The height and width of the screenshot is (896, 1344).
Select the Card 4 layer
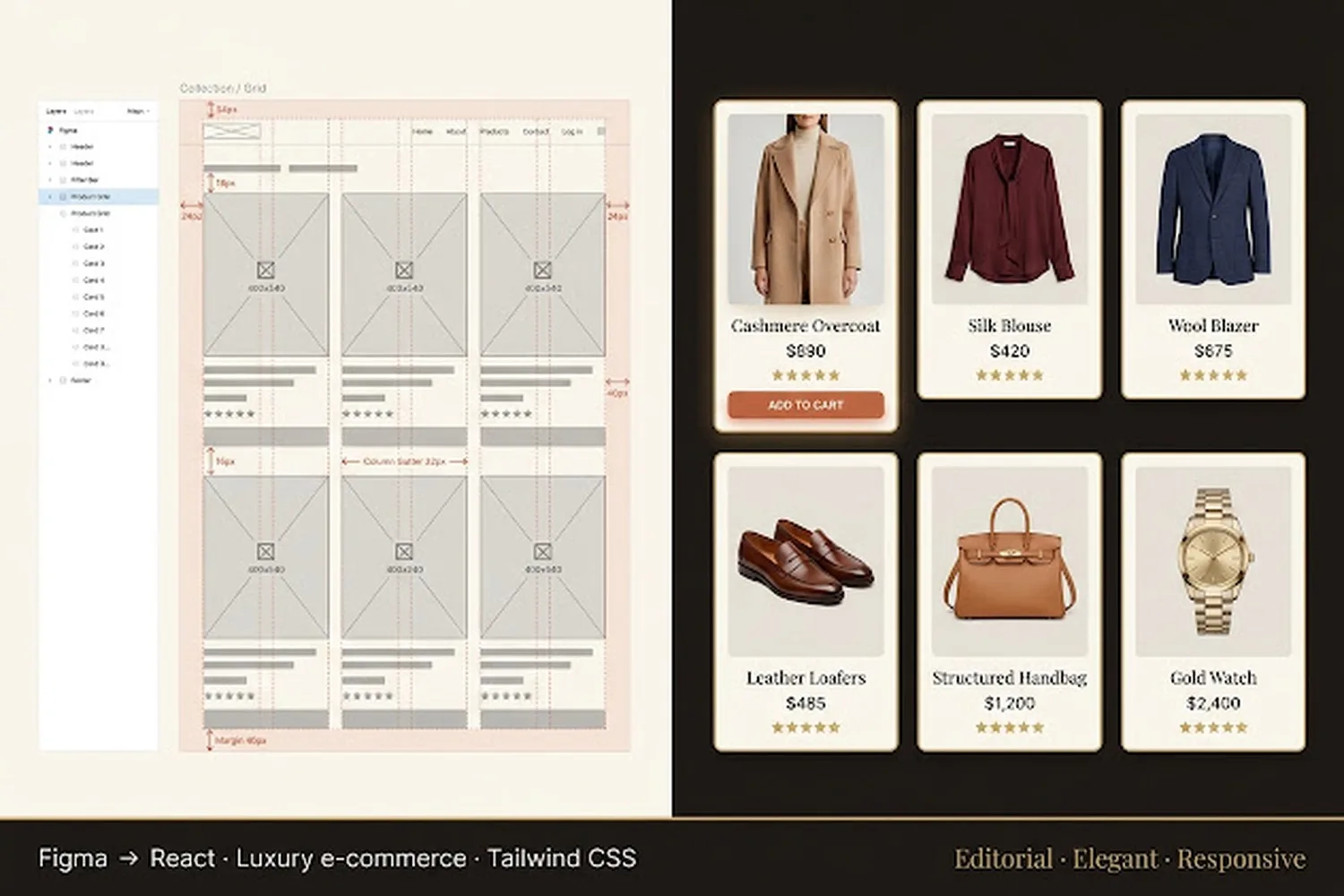point(99,280)
